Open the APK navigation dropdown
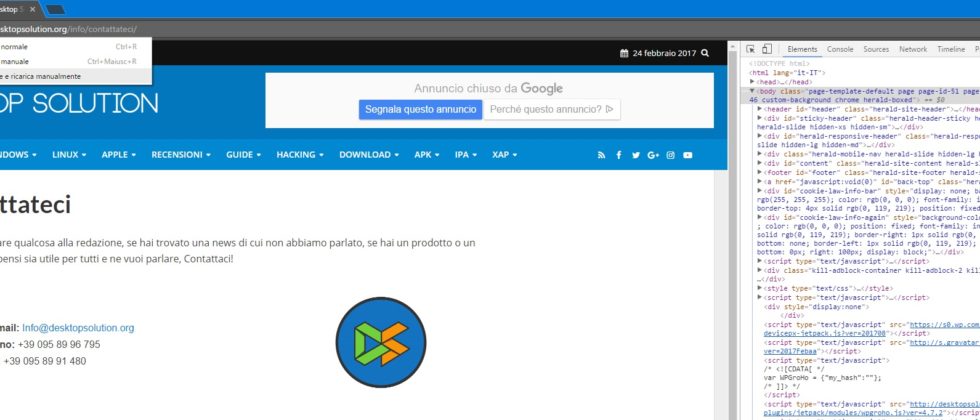The height and width of the screenshot is (420, 980). (427, 154)
